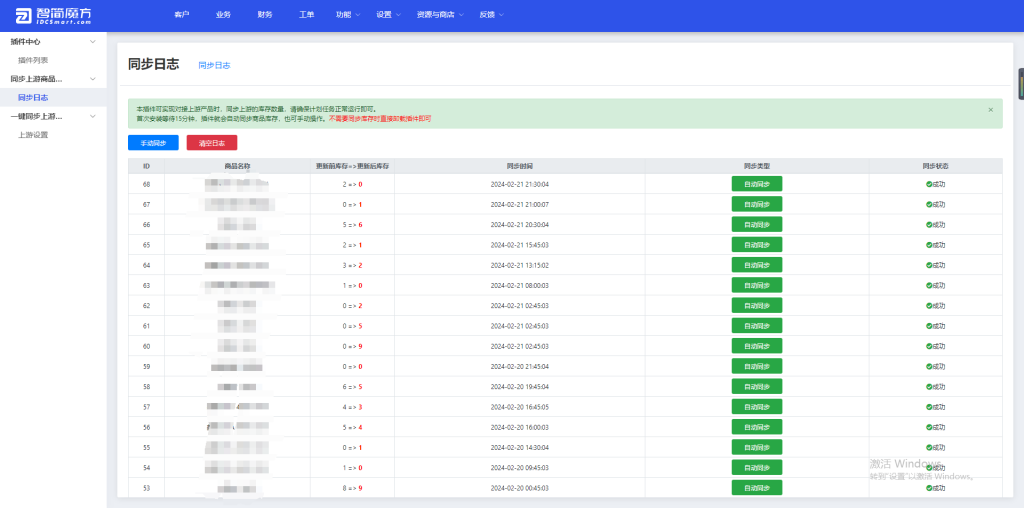This screenshot has width=1024, height=508.
Task: Click the 自动同步 button in row 57
Action: (x=756, y=407)
